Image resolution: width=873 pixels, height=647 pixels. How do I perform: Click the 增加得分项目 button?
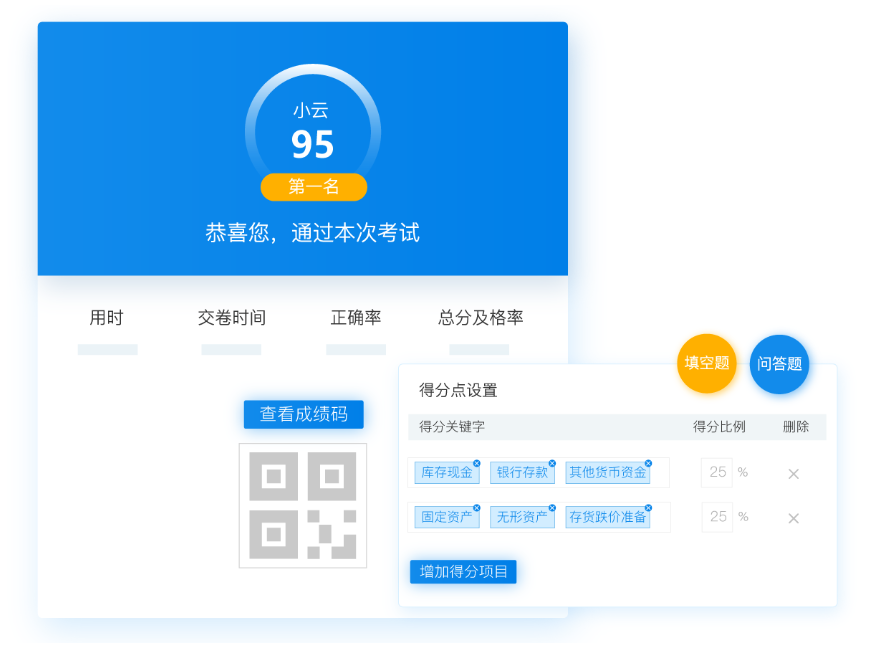pyautogui.click(x=463, y=572)
